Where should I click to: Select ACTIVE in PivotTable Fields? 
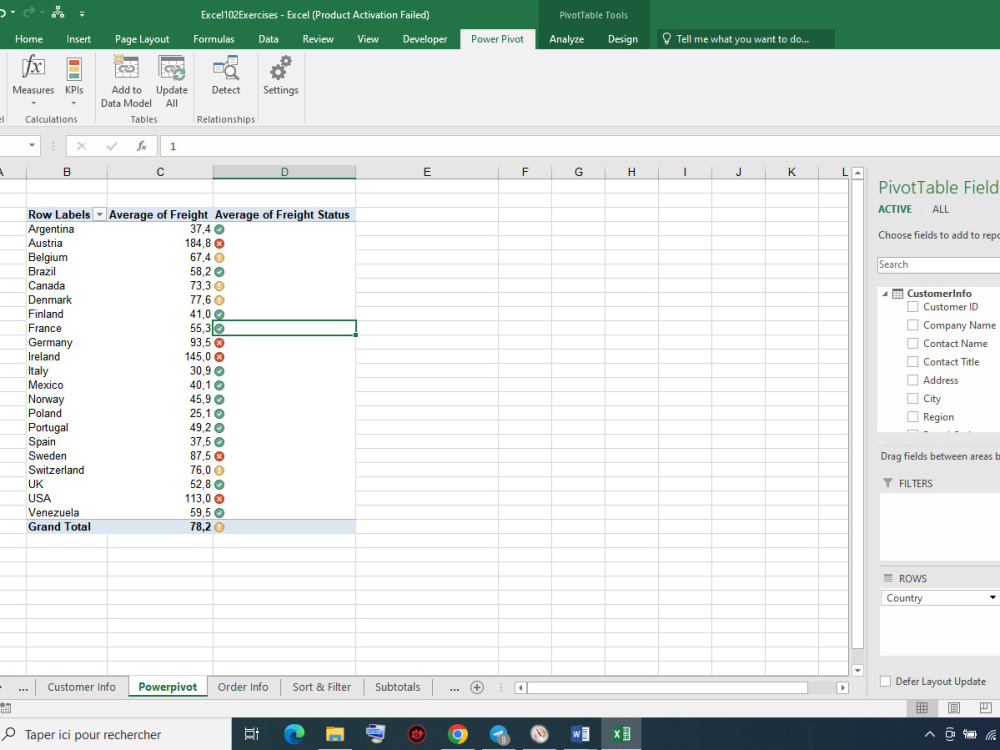point(895,209)
